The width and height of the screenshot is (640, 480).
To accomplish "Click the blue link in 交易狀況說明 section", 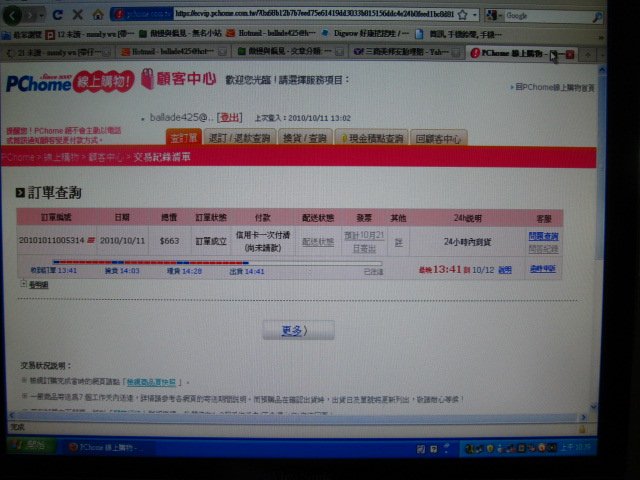I will 151,382.
